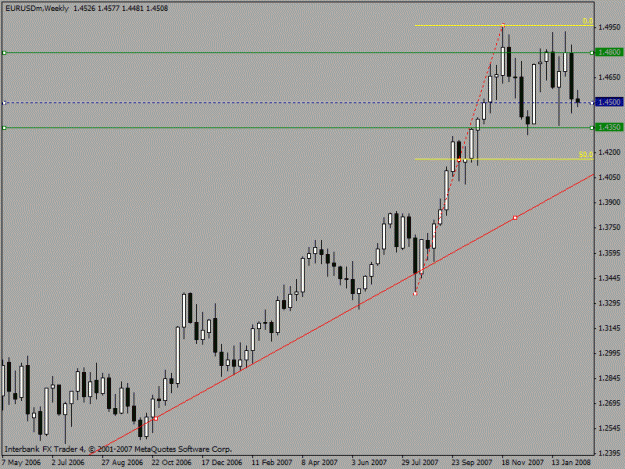Click the green 1.4800 price tag
Image resolution: width=625 pixels, height=469 pixels.
pyautogui.click(x=609, y=52)
